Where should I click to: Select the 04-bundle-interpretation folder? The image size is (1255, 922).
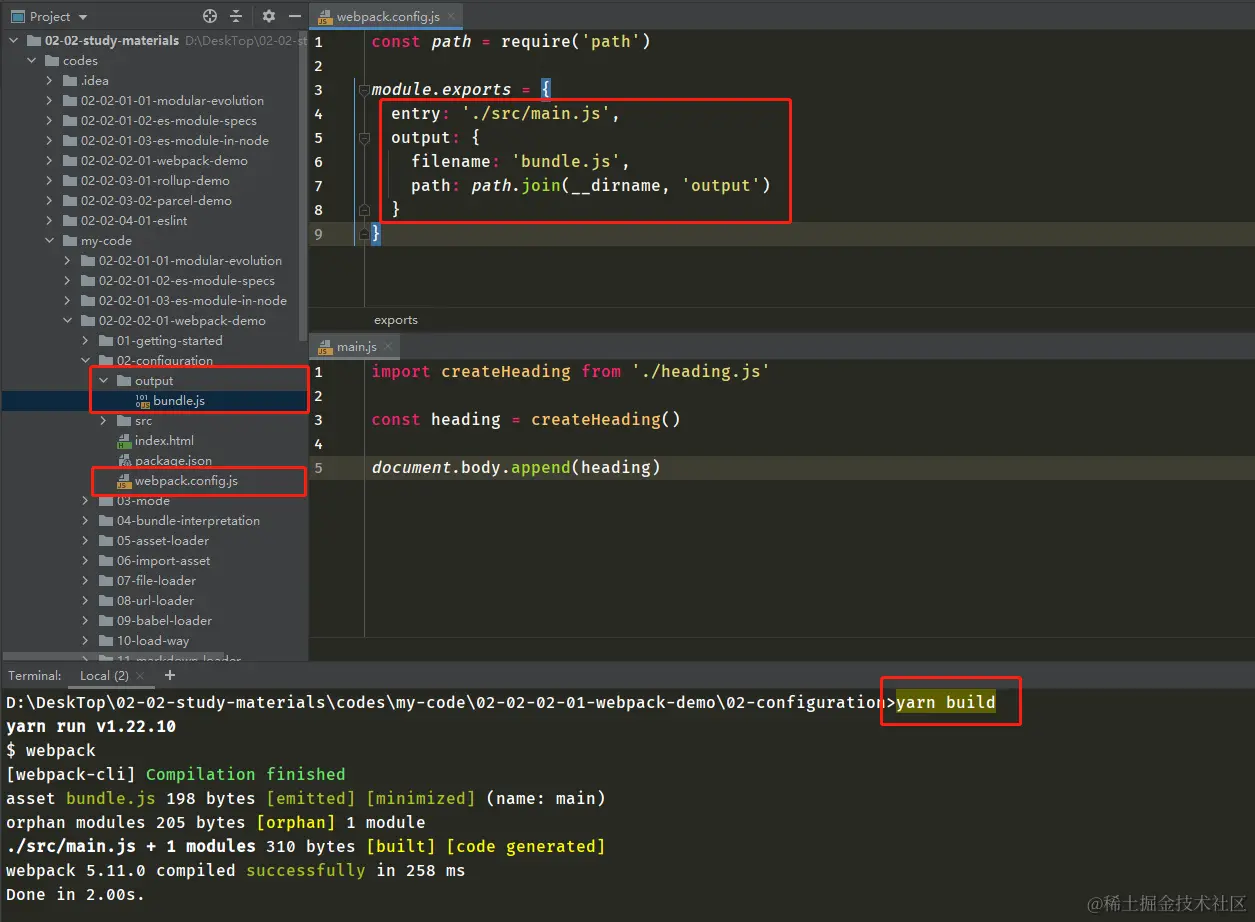[188, 521]
